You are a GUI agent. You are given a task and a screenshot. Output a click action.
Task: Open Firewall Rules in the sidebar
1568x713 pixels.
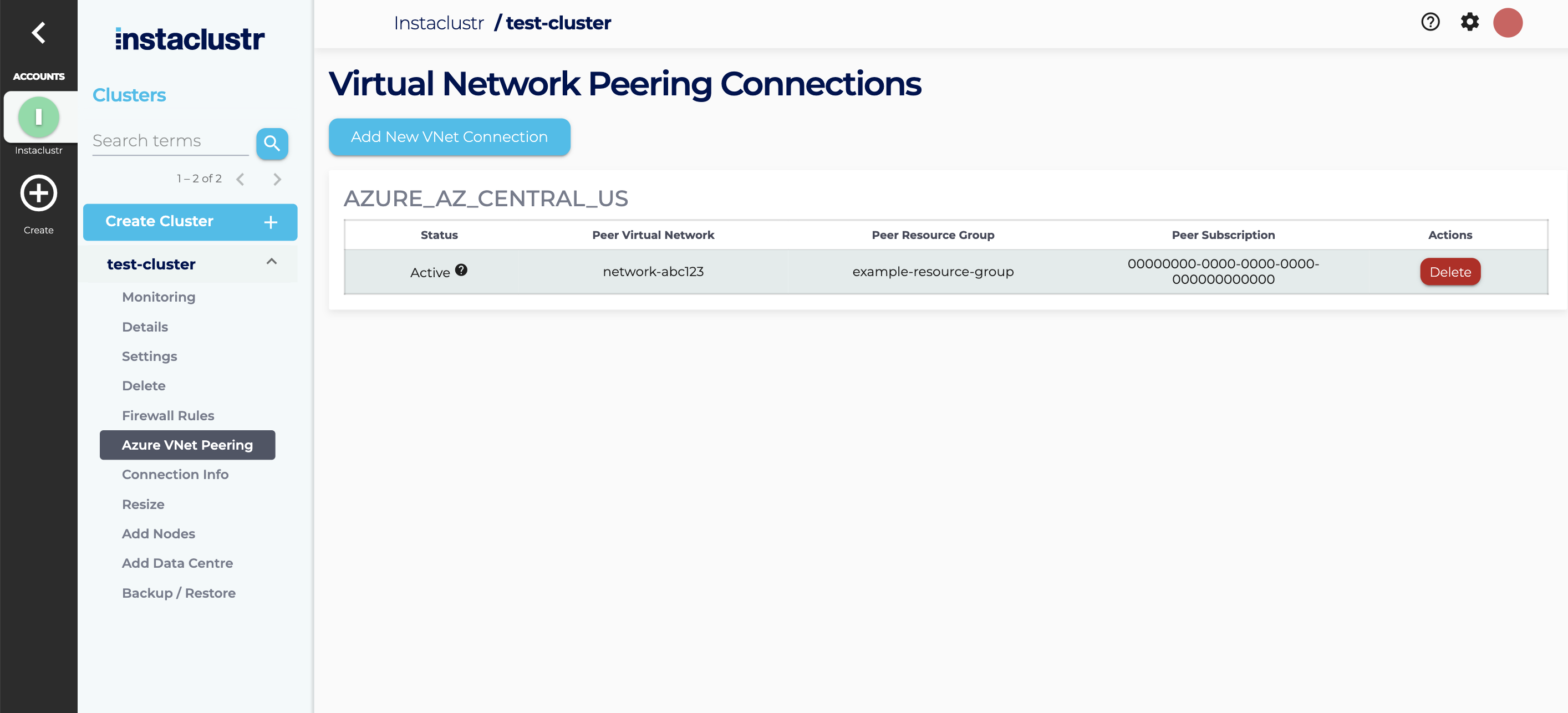click(x=168, y=415)
